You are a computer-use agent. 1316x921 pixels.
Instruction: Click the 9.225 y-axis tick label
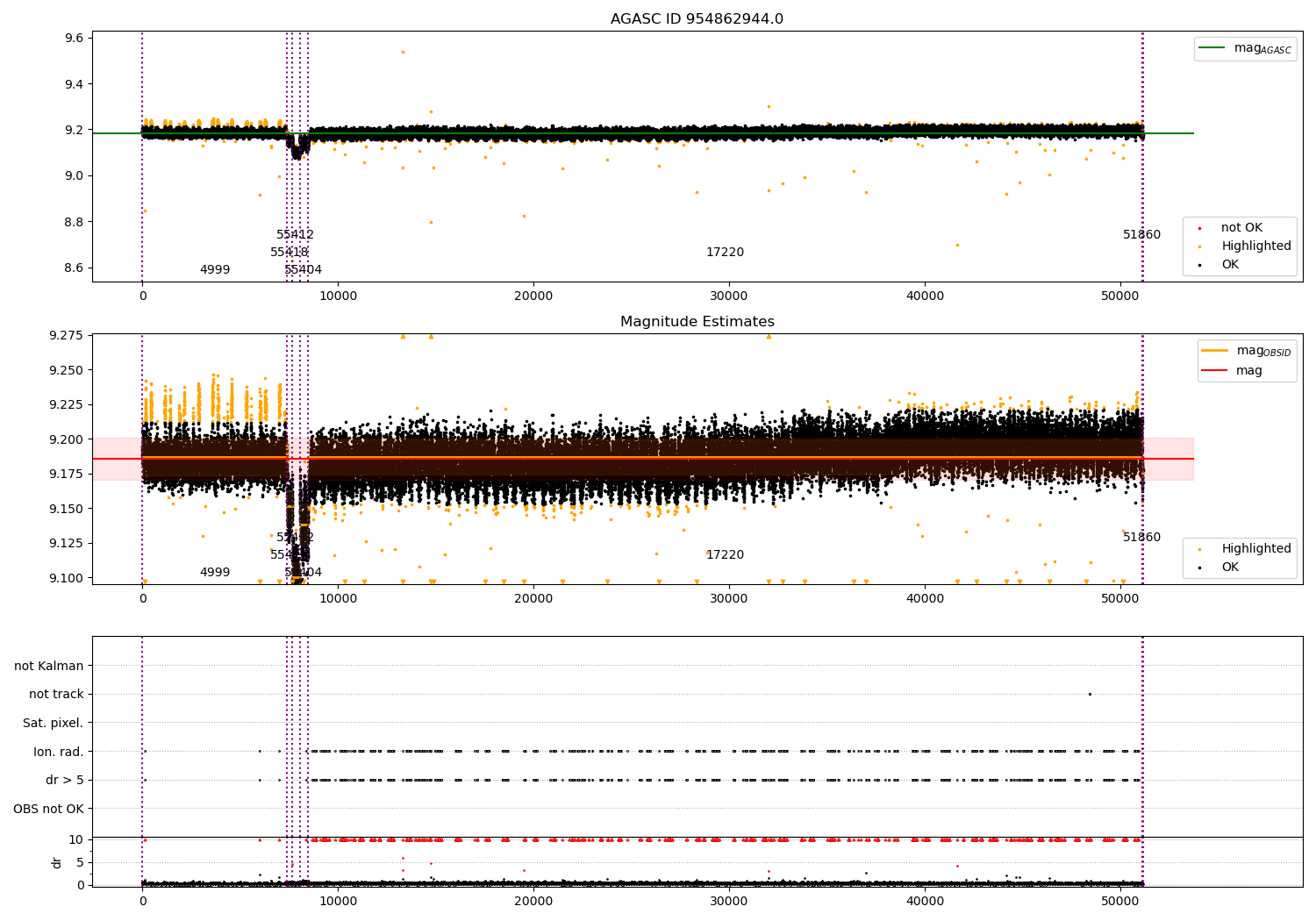tap(67, 404)
